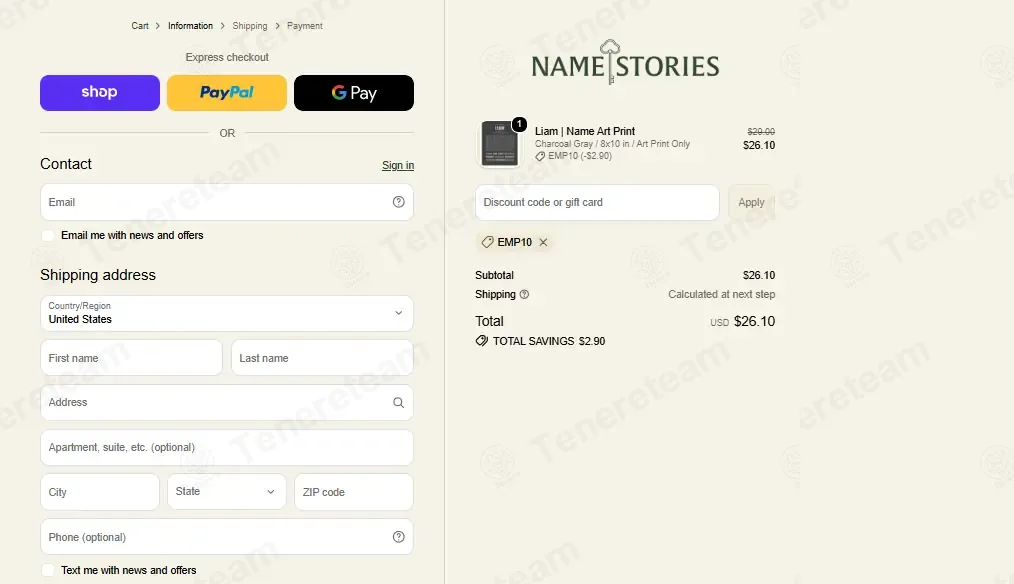
Task: Click the 'Charcoal Gray / 8x10 in / Art Print Only' text
Action: (x=612, y=144)
